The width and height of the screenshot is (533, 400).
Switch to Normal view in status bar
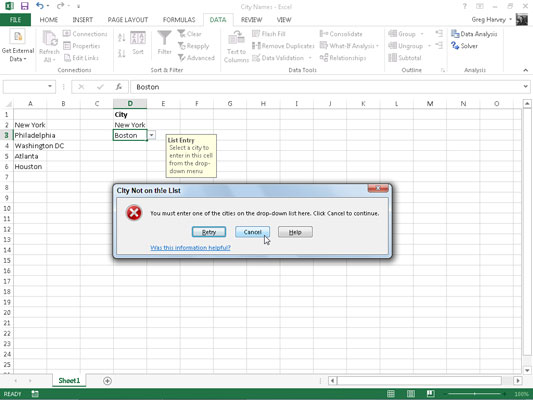pyautogui.click(x=391, y=394)
